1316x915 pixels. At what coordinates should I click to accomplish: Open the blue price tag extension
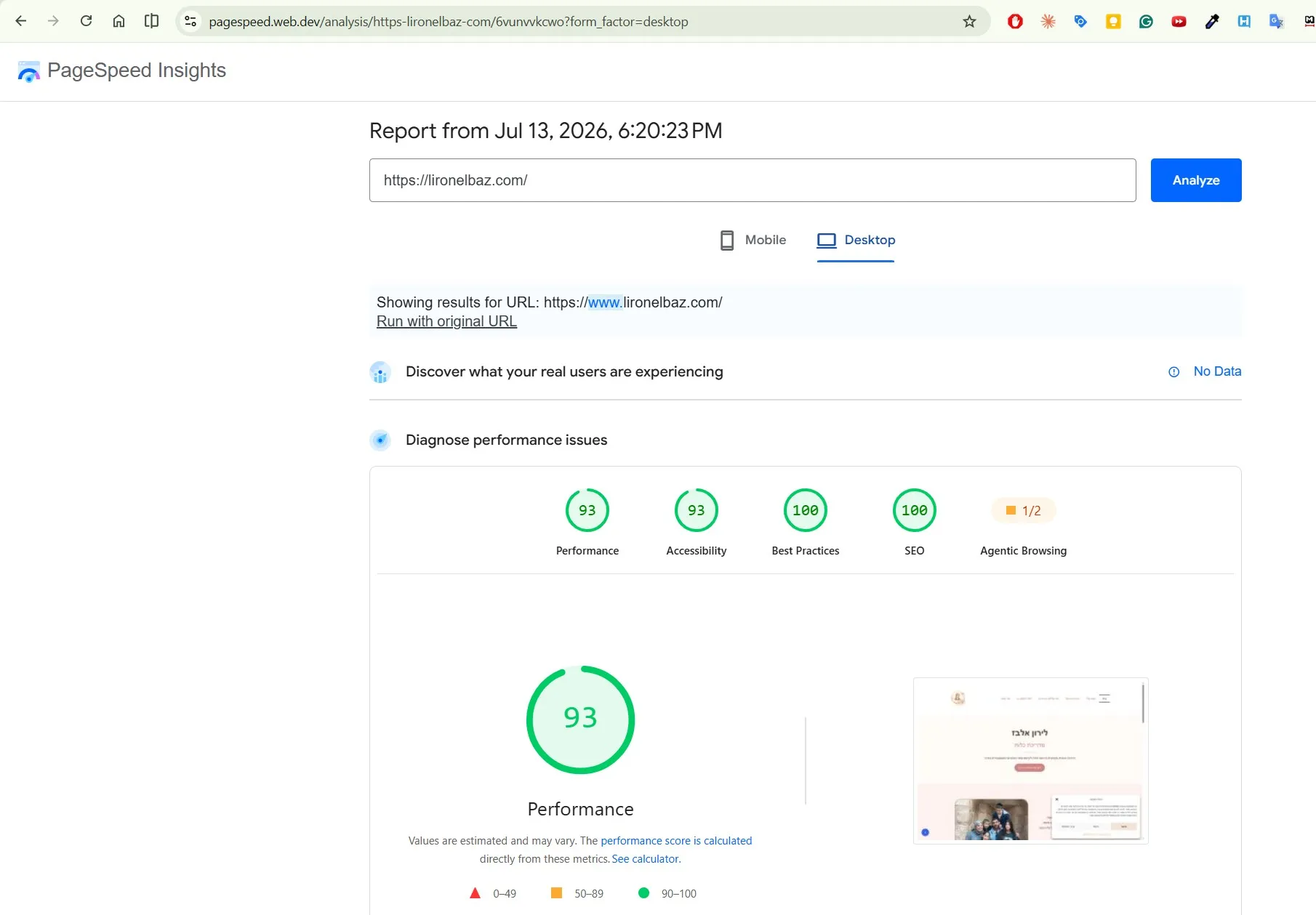(1080, 21)
